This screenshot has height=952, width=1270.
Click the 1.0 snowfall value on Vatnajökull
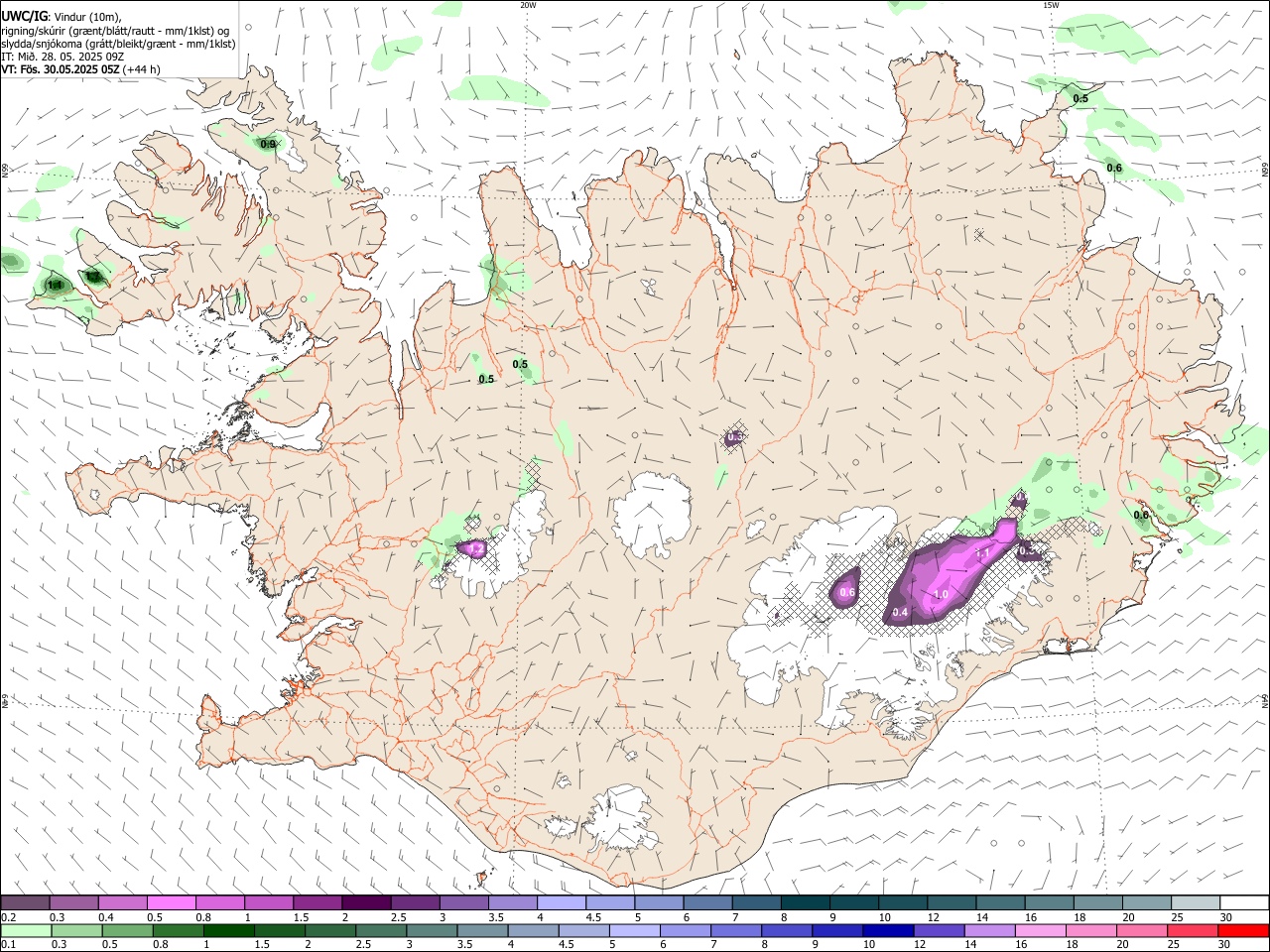(x=942, y=594)
